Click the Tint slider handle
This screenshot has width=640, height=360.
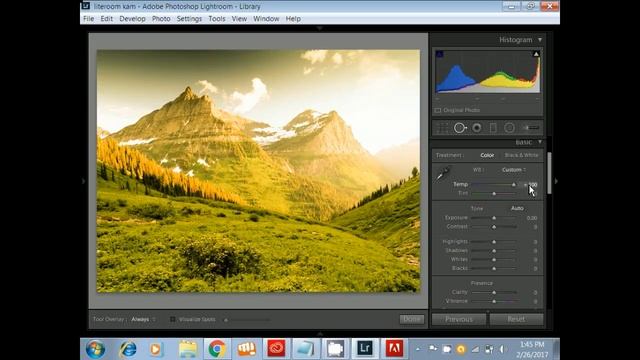[x=494, y=193]
